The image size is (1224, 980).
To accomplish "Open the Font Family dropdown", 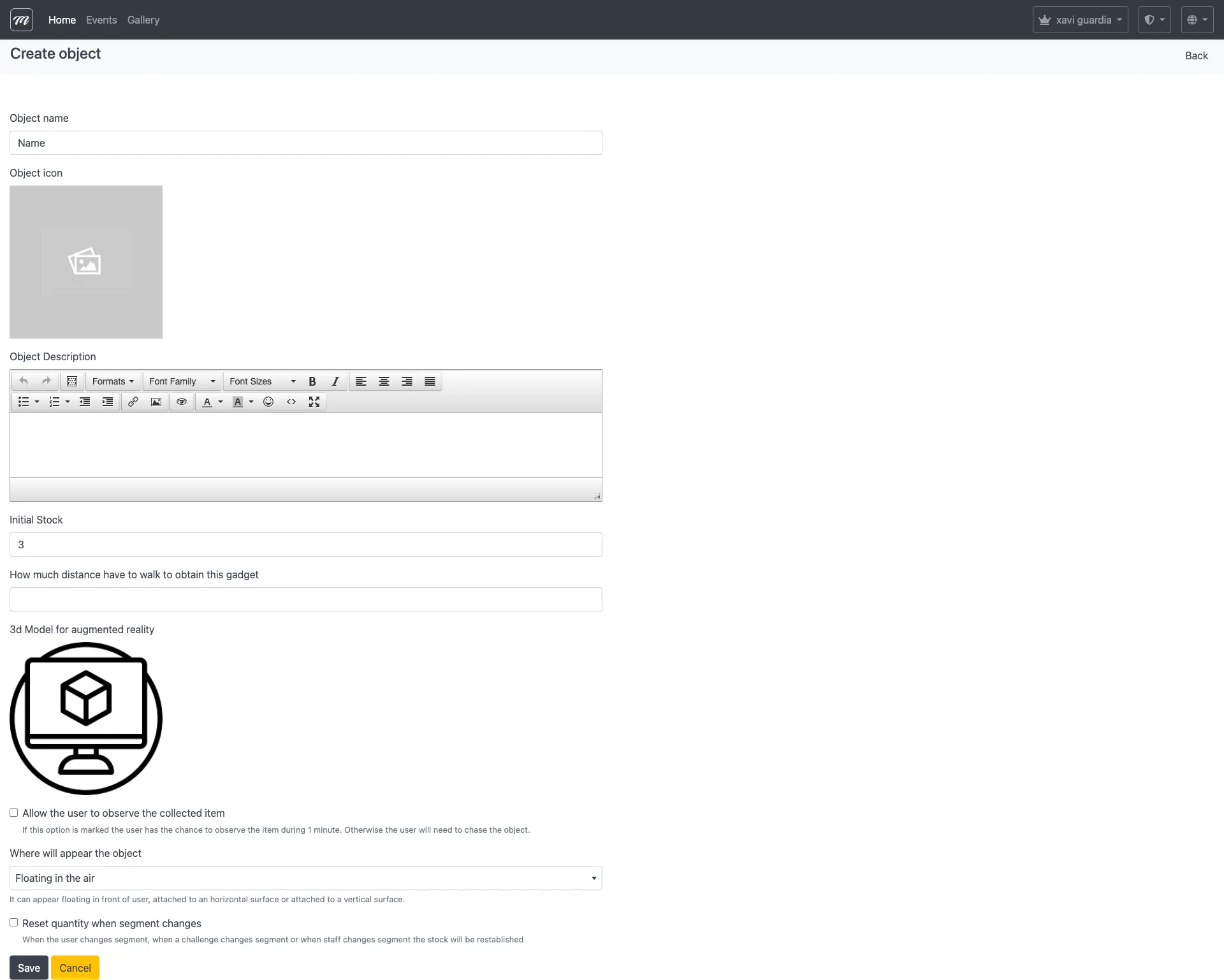I will click(181, 381).
